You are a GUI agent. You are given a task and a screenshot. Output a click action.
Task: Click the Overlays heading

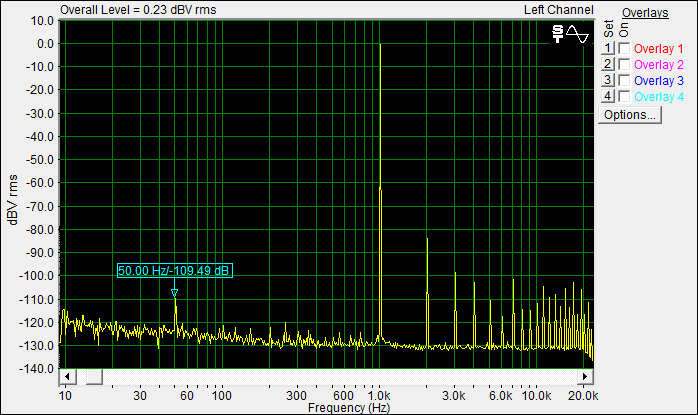point(645,13)
